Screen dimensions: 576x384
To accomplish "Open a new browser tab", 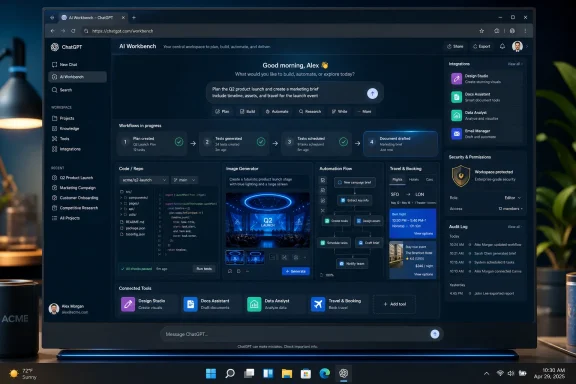I will pos(134,18).
